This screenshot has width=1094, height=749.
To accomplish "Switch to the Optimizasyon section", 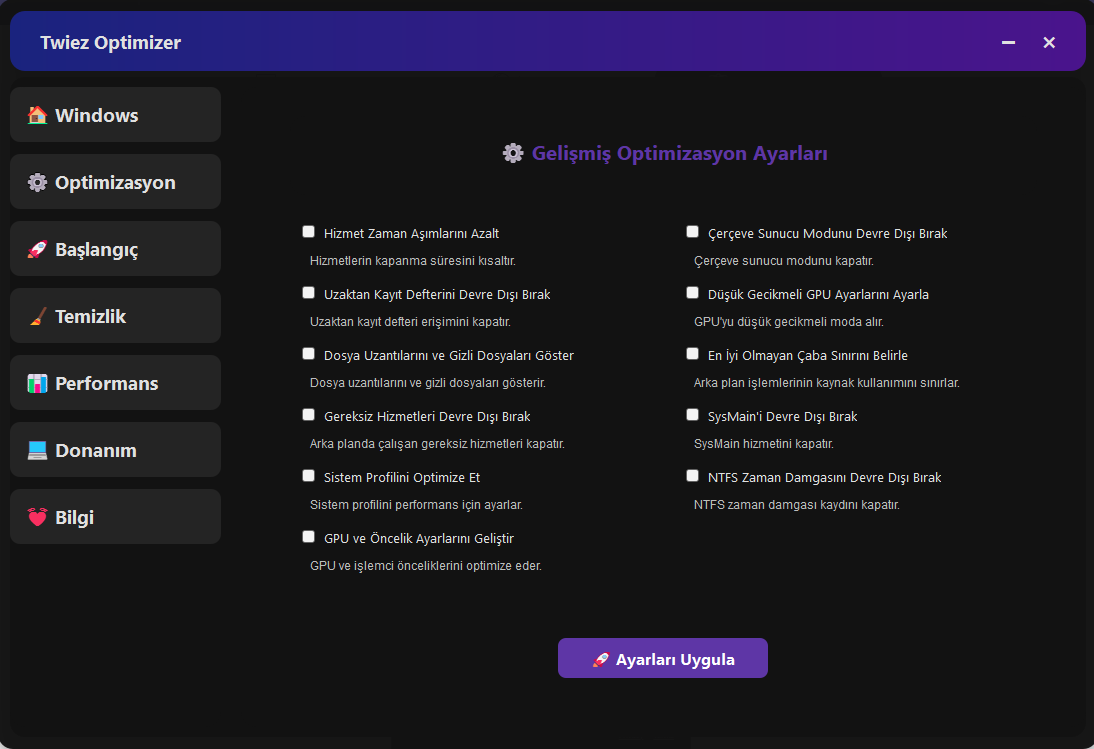I will pos(115,181).
